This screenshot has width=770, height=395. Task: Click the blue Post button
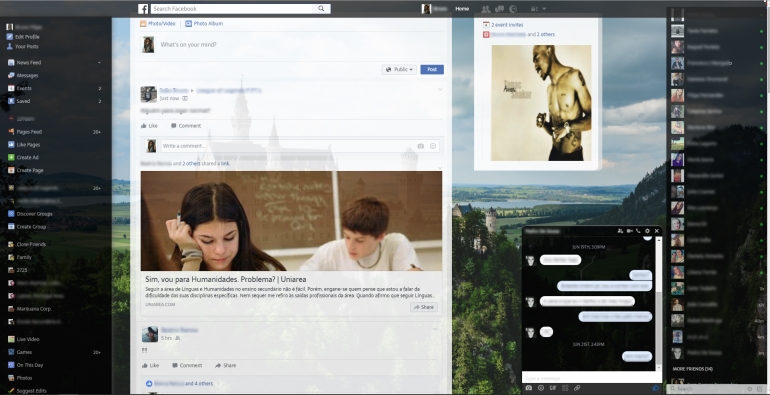point(432,70)
